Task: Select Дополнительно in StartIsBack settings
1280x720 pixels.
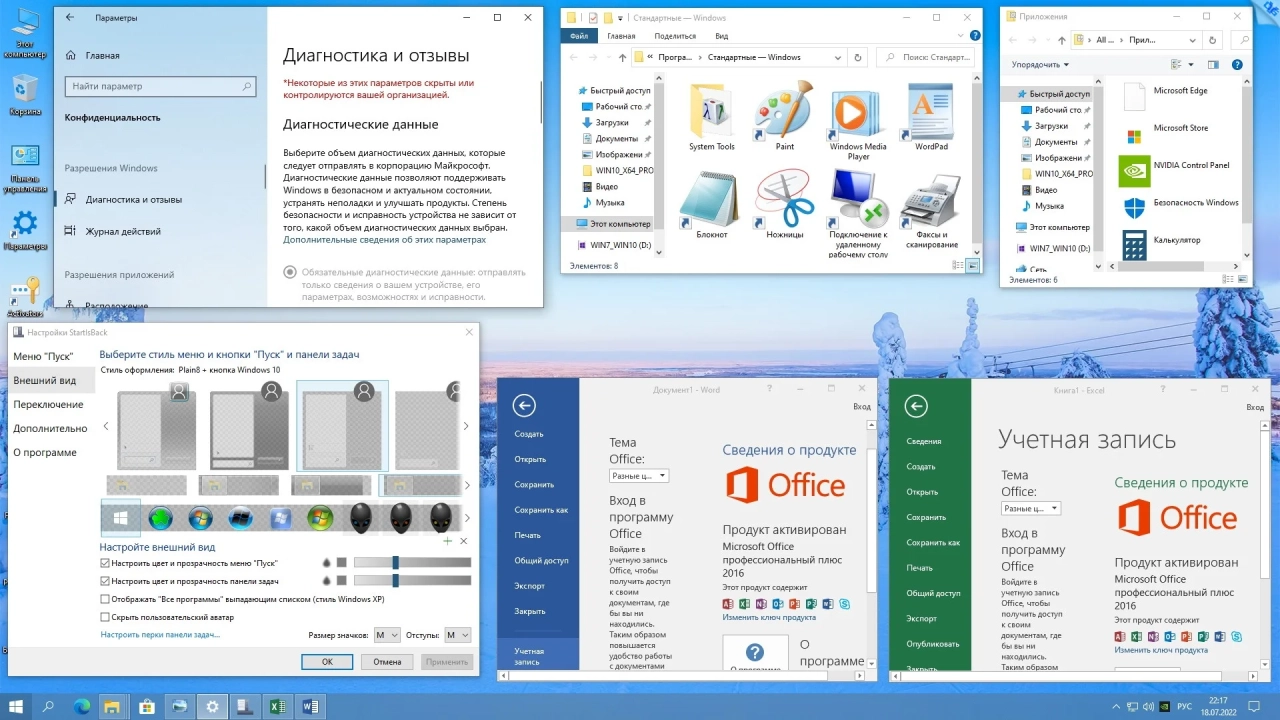Action: click(50, 428)
